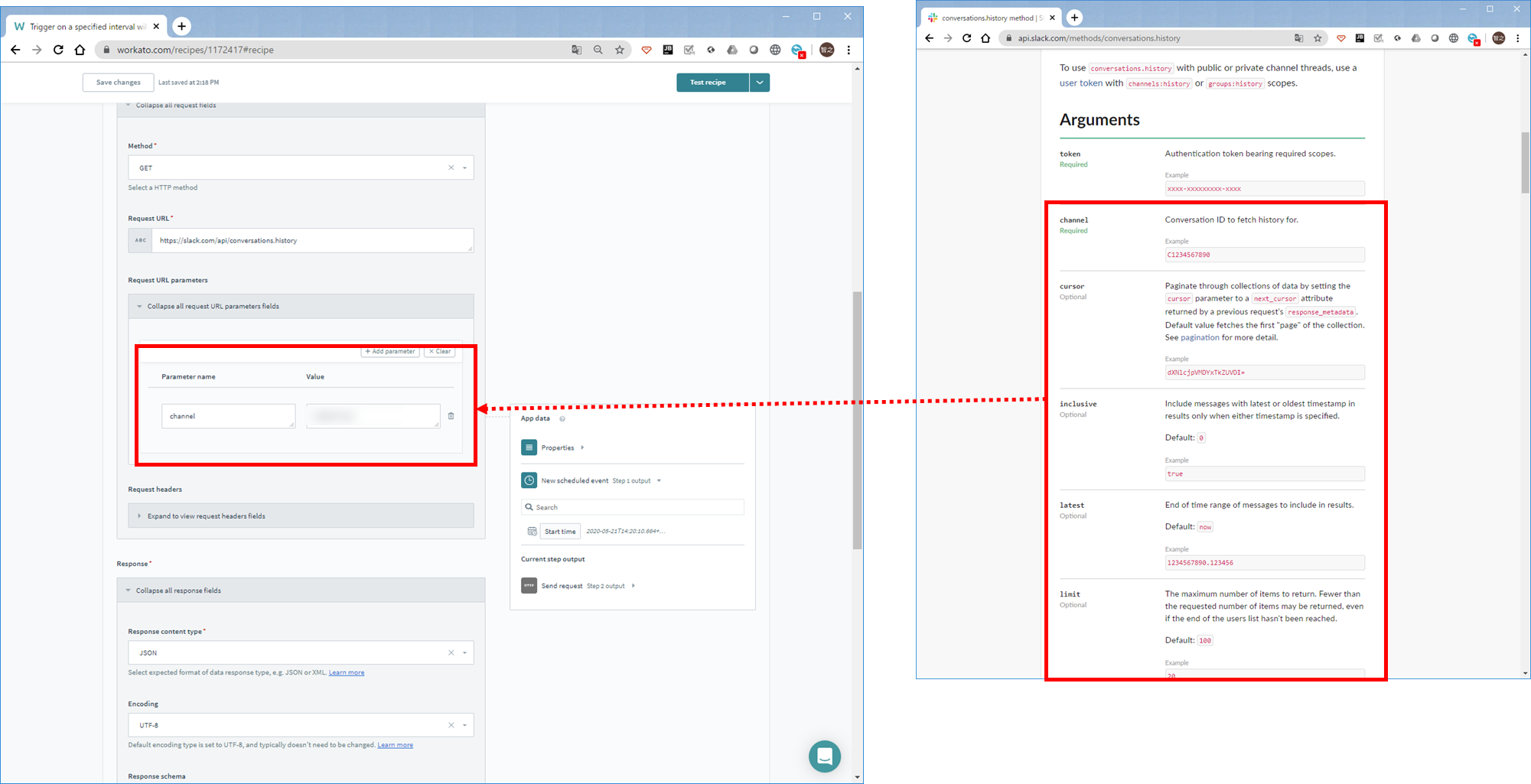Translate this page icon in the Workato address bar
The image size is (1531, 784).
point(577,50)
